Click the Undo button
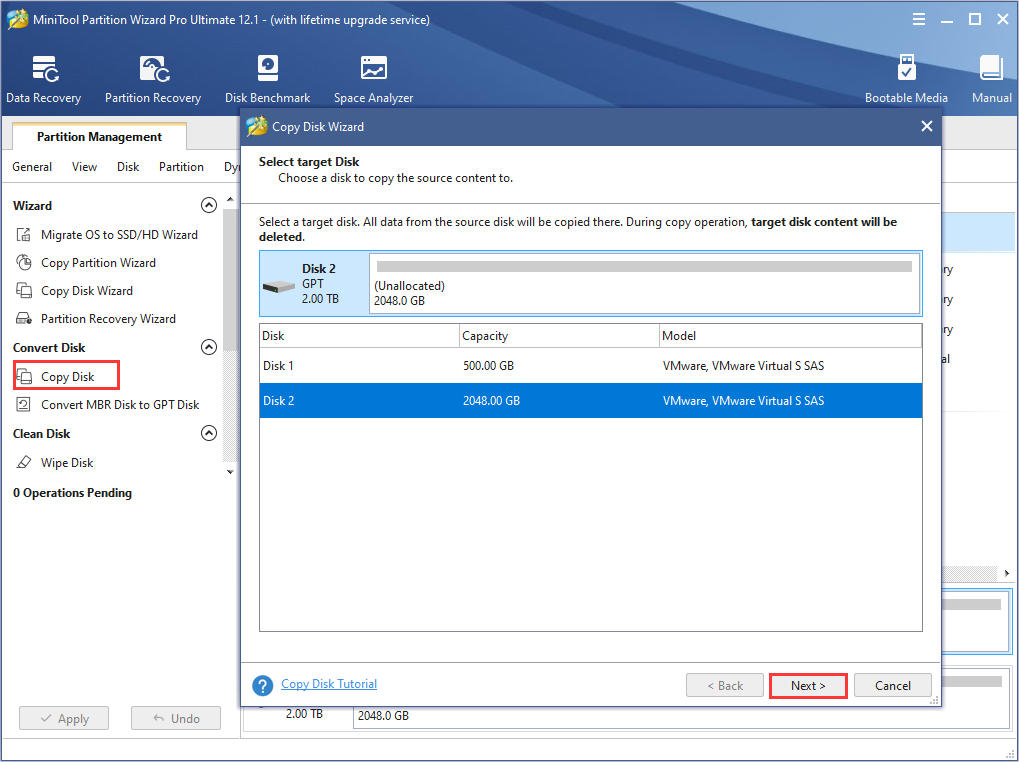The height and width of the screenshot is (762, 1019). (x=175, y=718)
